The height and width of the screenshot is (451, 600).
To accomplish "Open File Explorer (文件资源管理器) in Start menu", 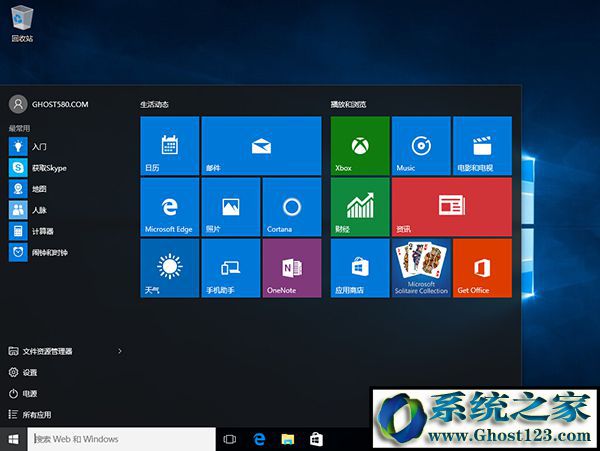I will [x=40, y=351].
